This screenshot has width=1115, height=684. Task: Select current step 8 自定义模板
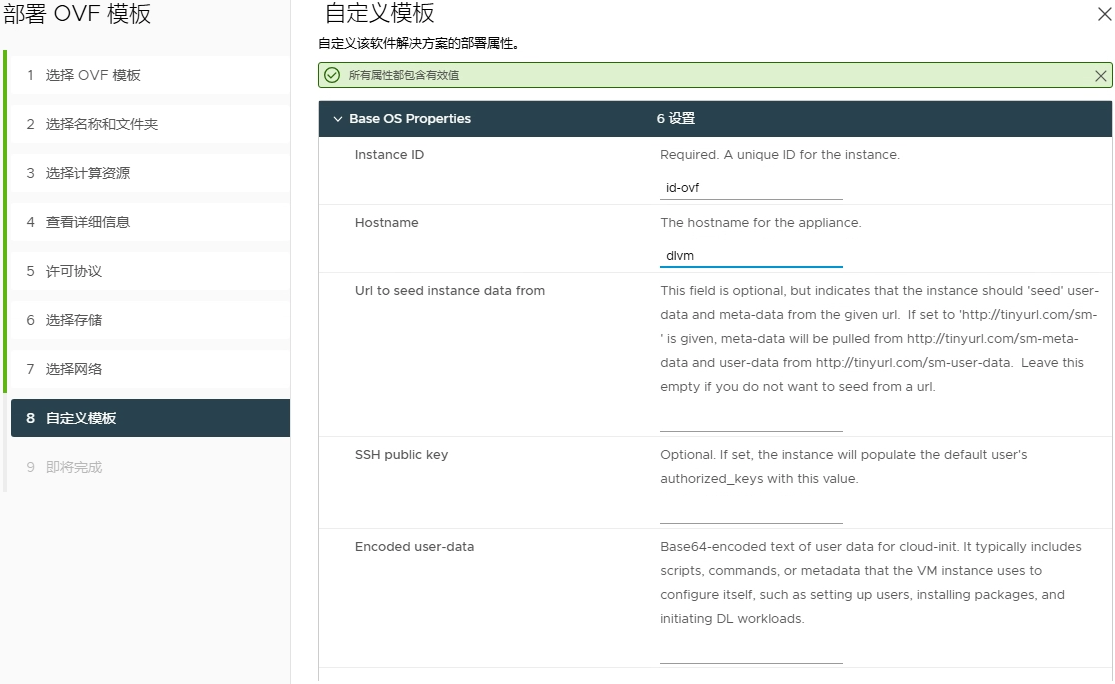click(80, 418)
